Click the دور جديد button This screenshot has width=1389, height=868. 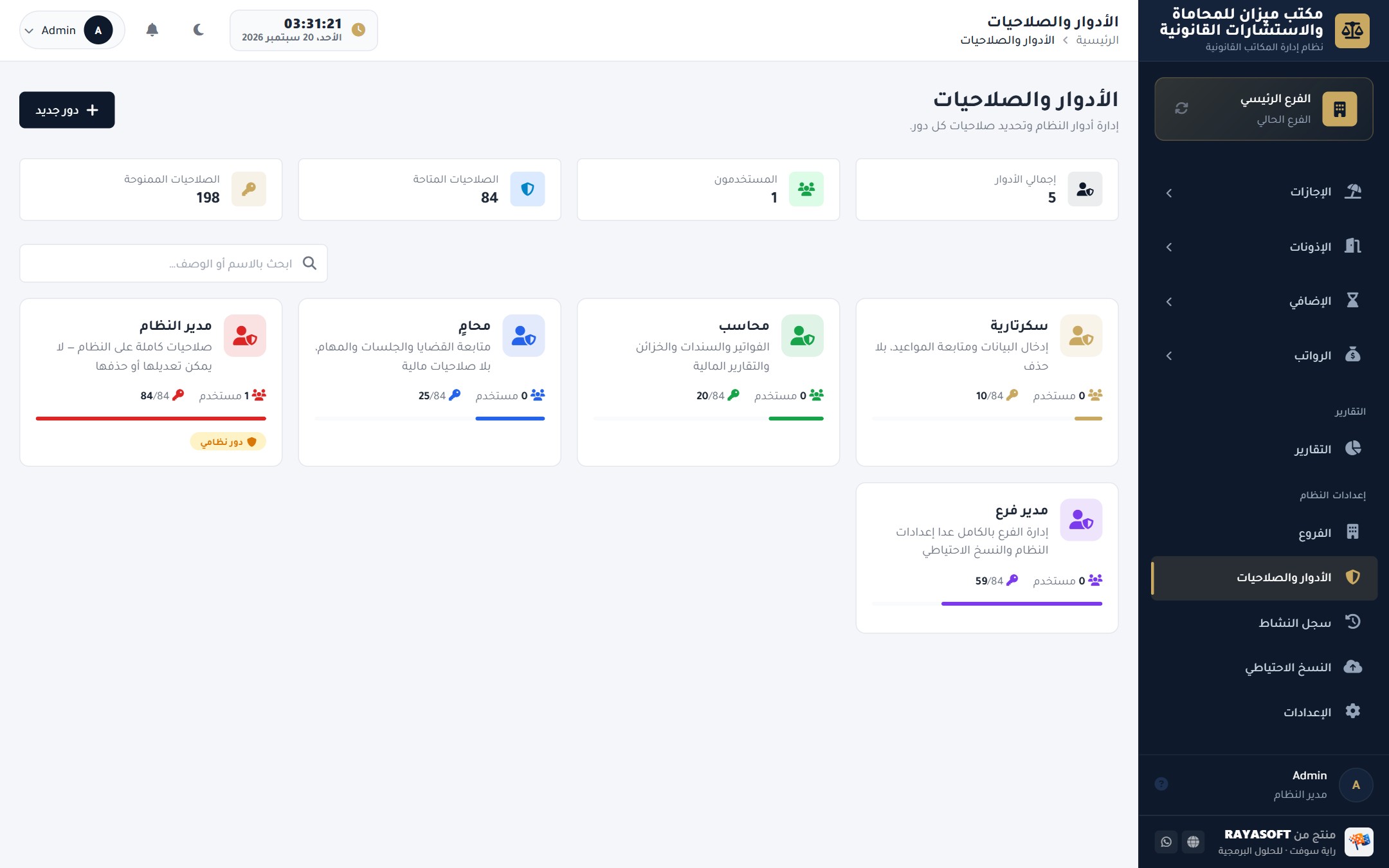tap(67, 110)
